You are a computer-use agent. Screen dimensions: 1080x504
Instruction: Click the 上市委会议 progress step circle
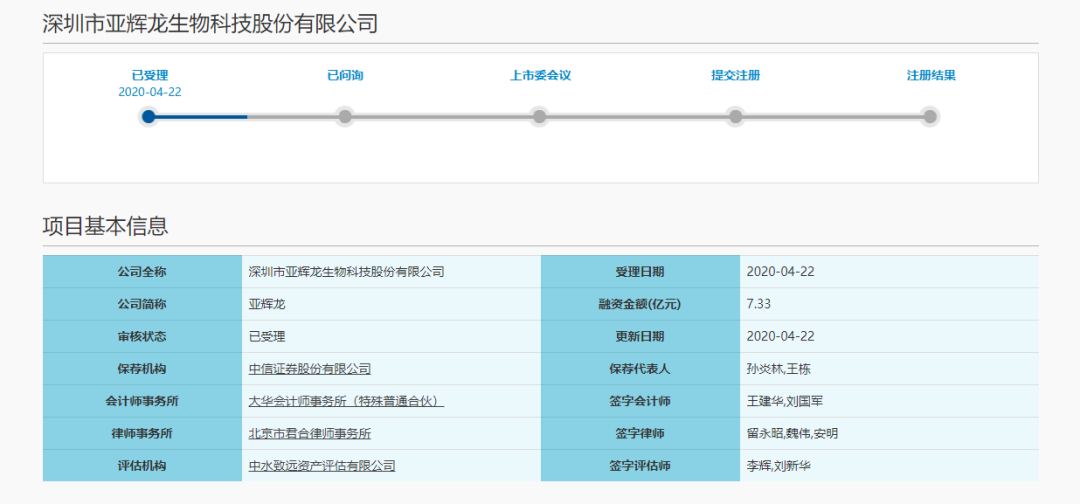click(x=540, y=116)
